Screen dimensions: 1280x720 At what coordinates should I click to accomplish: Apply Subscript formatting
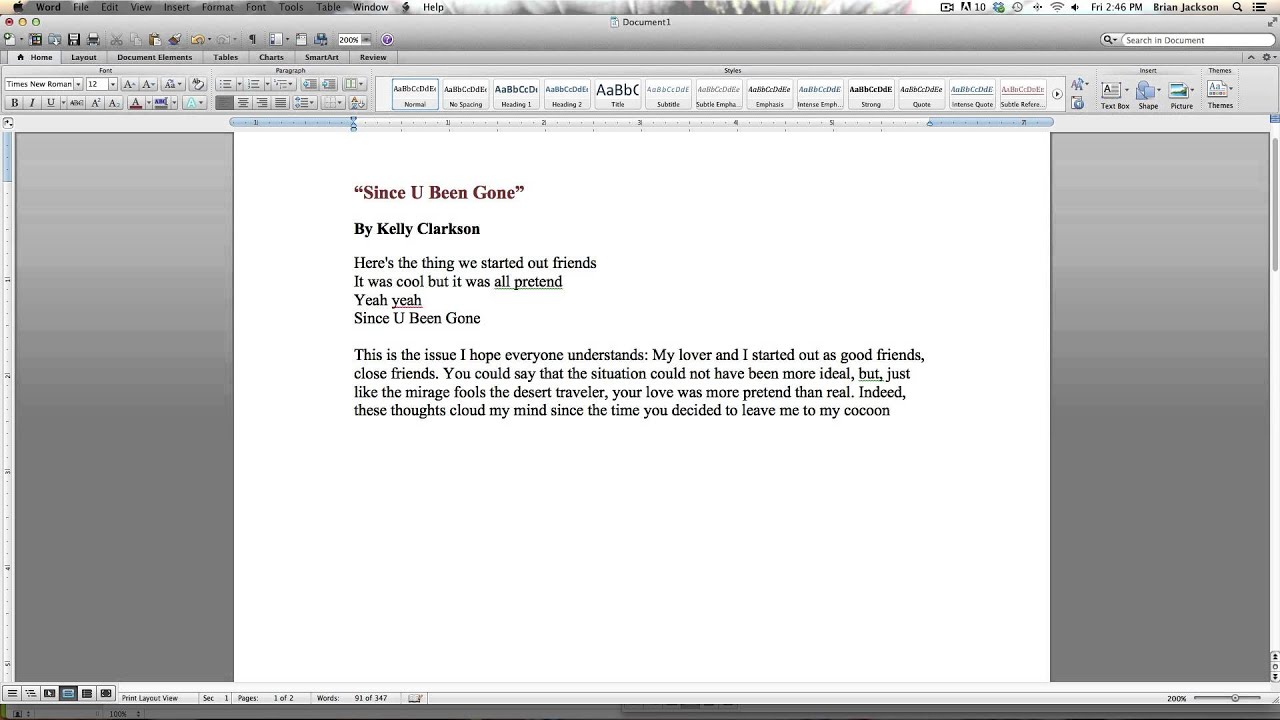[x=114, y=102]
